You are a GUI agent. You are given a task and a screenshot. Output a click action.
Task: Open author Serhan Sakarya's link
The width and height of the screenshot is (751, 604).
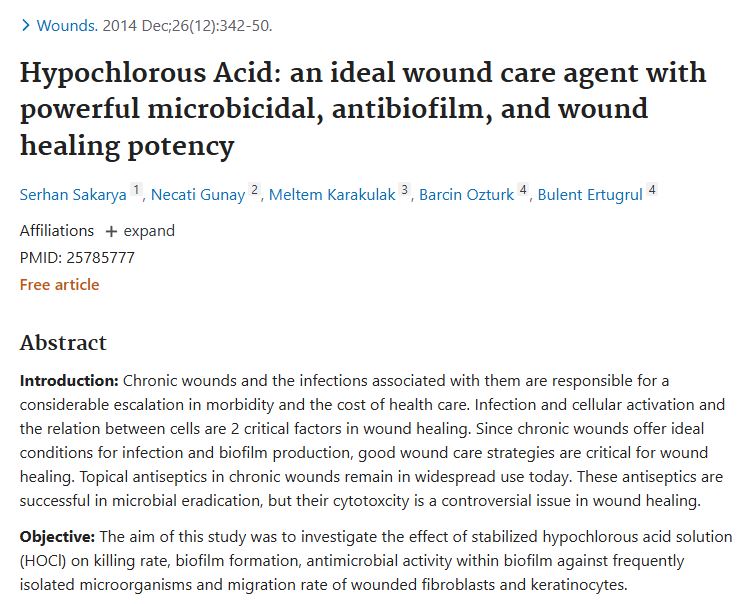tap(74, 195)
